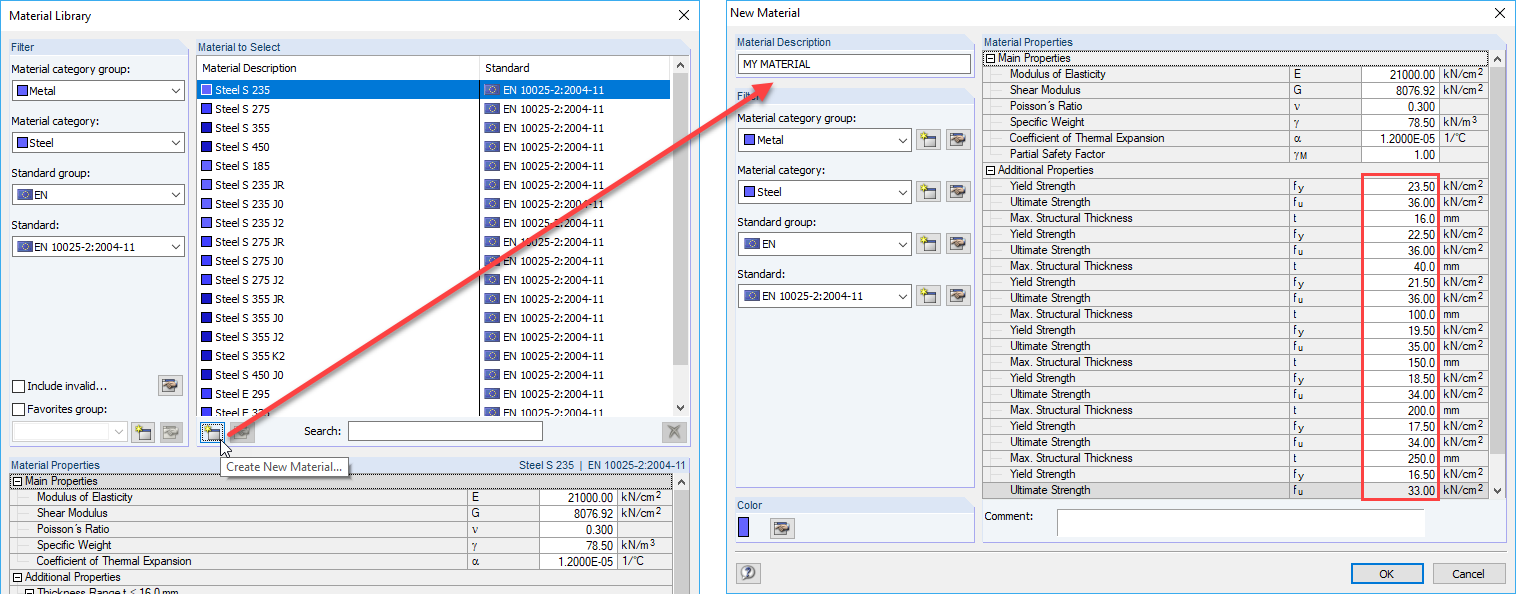Viewport: 1516px width, 594px height.
Task: Select Steel S 235 in the material list
Action: click(433, 90)
